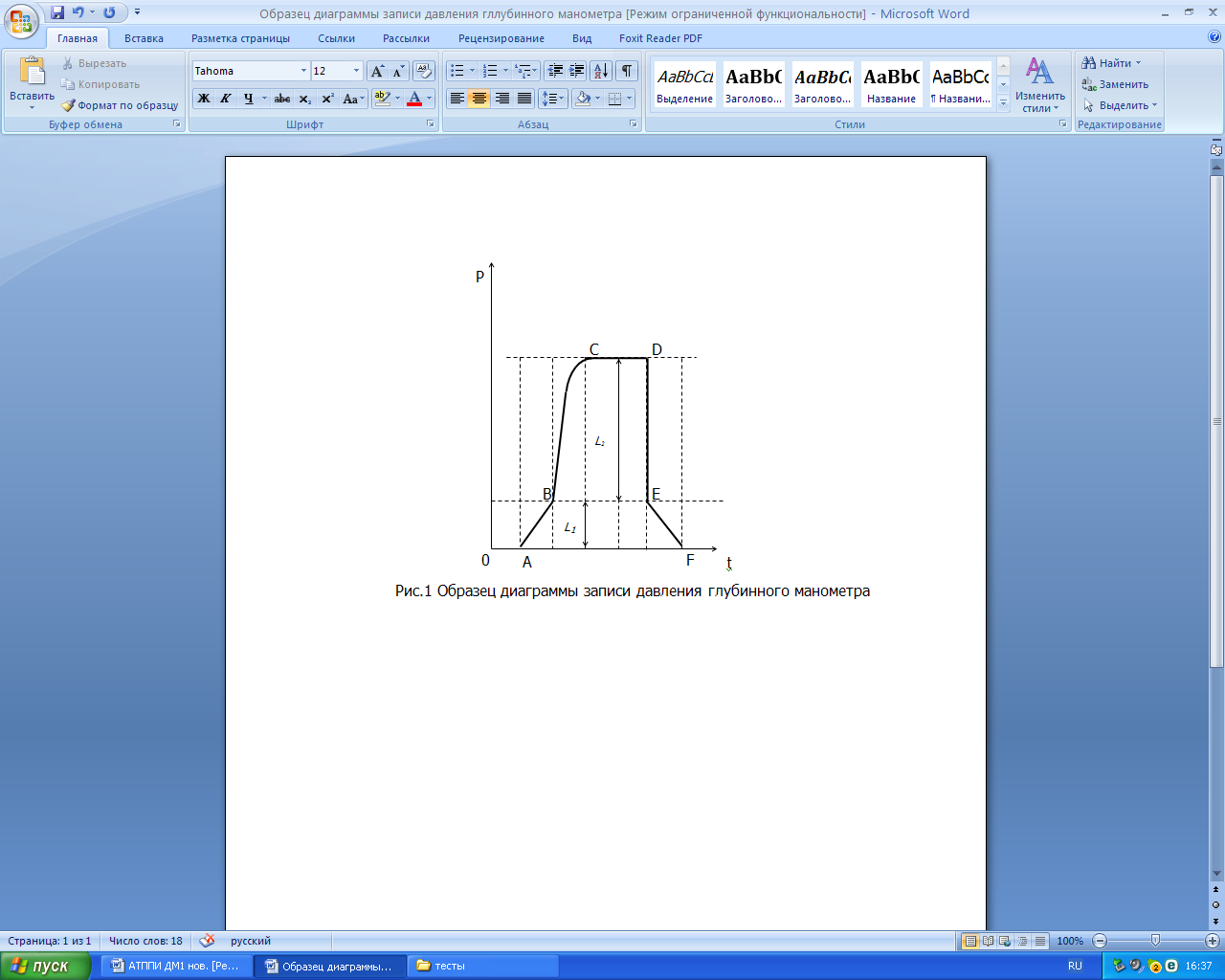Apply the Название style

891,84
